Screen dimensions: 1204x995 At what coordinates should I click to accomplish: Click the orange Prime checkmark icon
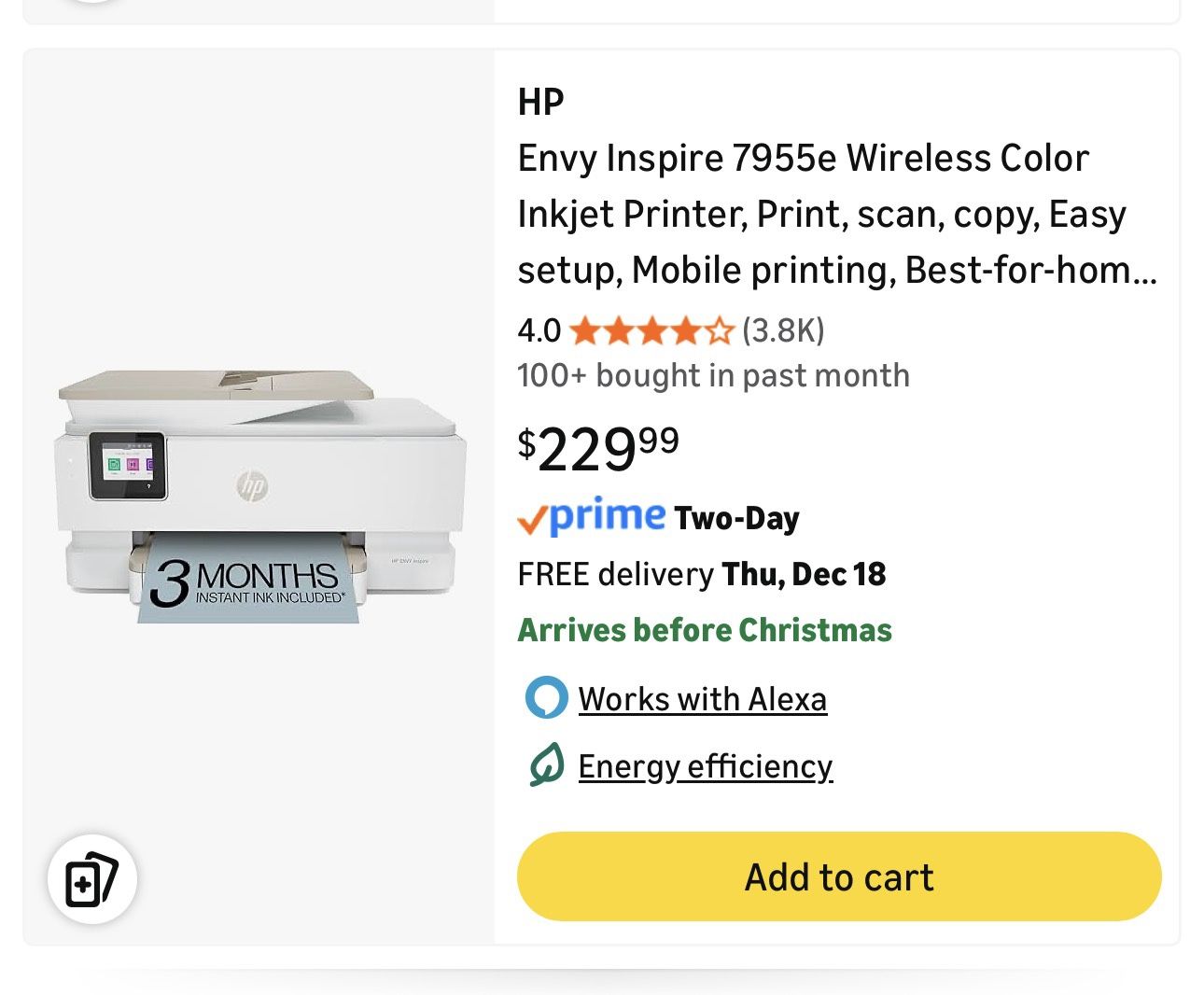point(532,519)
